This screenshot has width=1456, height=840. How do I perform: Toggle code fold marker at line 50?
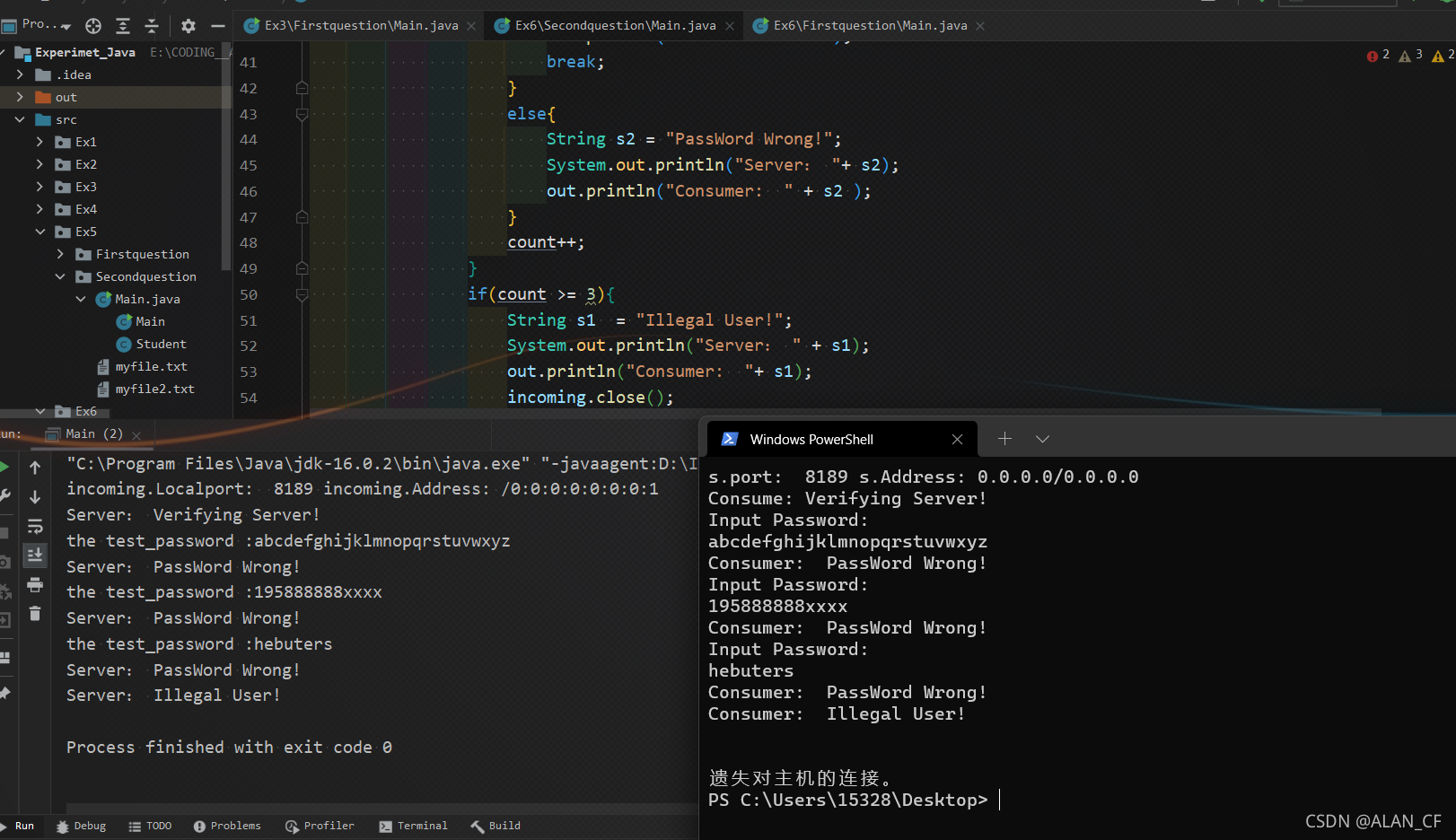tap(302, 294)
